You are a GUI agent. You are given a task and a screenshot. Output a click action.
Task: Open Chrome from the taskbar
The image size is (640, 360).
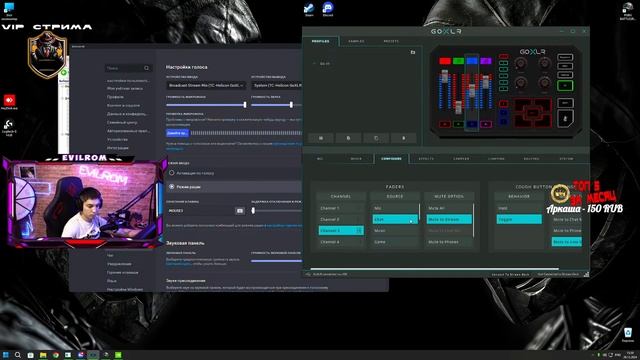pos(56,355)
